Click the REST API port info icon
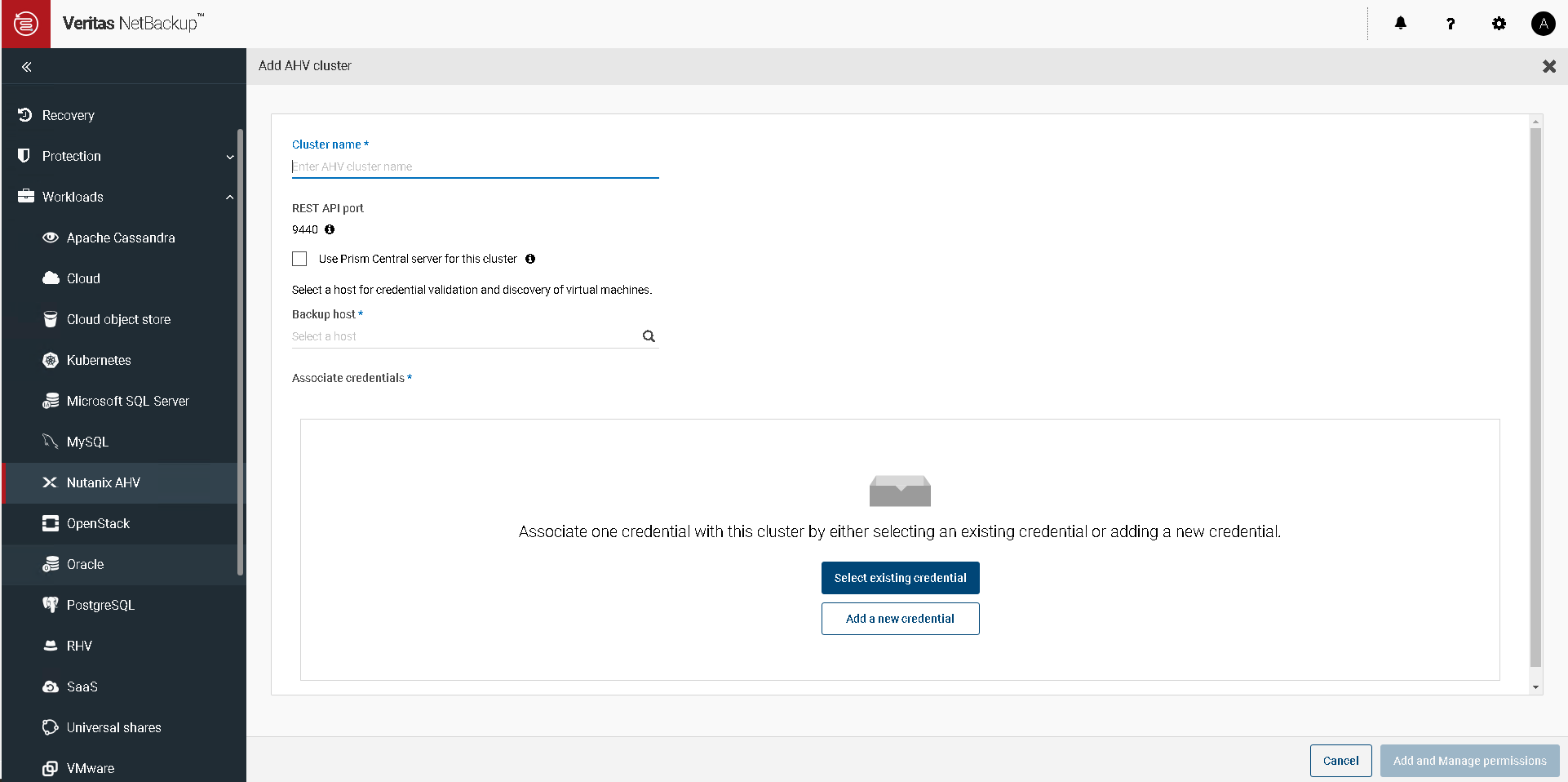The image size is (1568, 782). click(x=330, y=229)
